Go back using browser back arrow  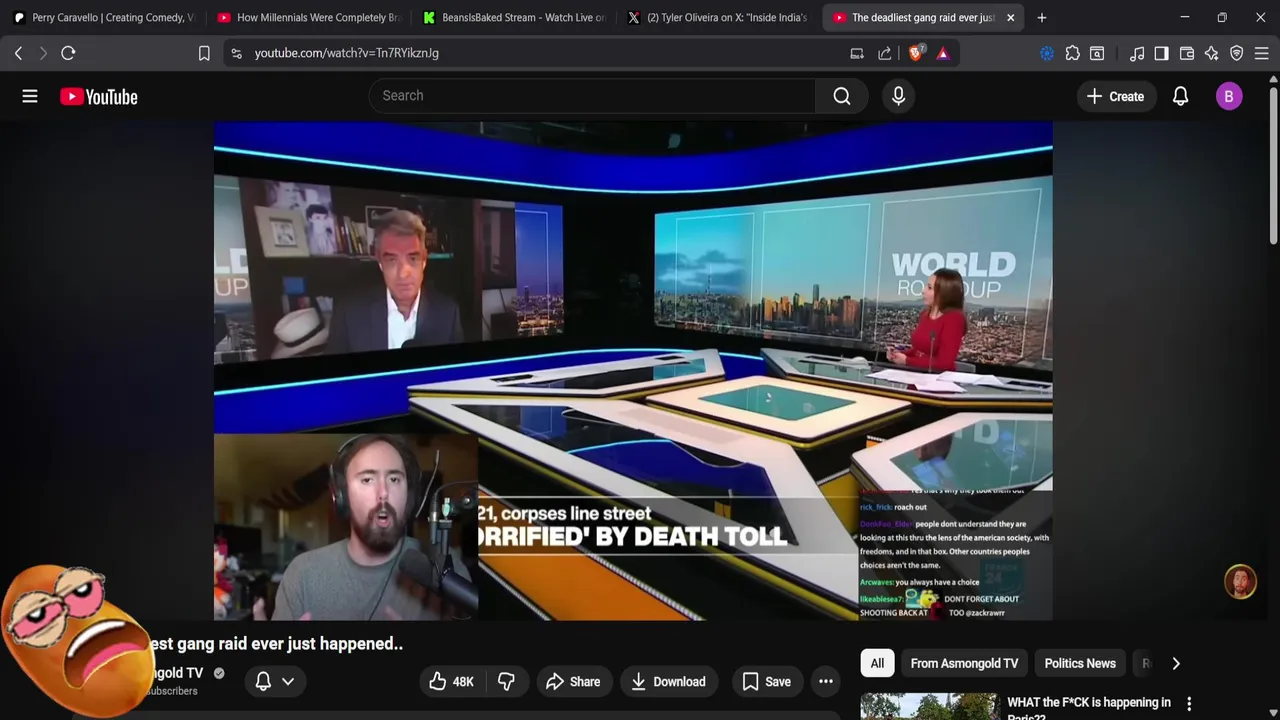pyautogui.click(x=18, y=53)
